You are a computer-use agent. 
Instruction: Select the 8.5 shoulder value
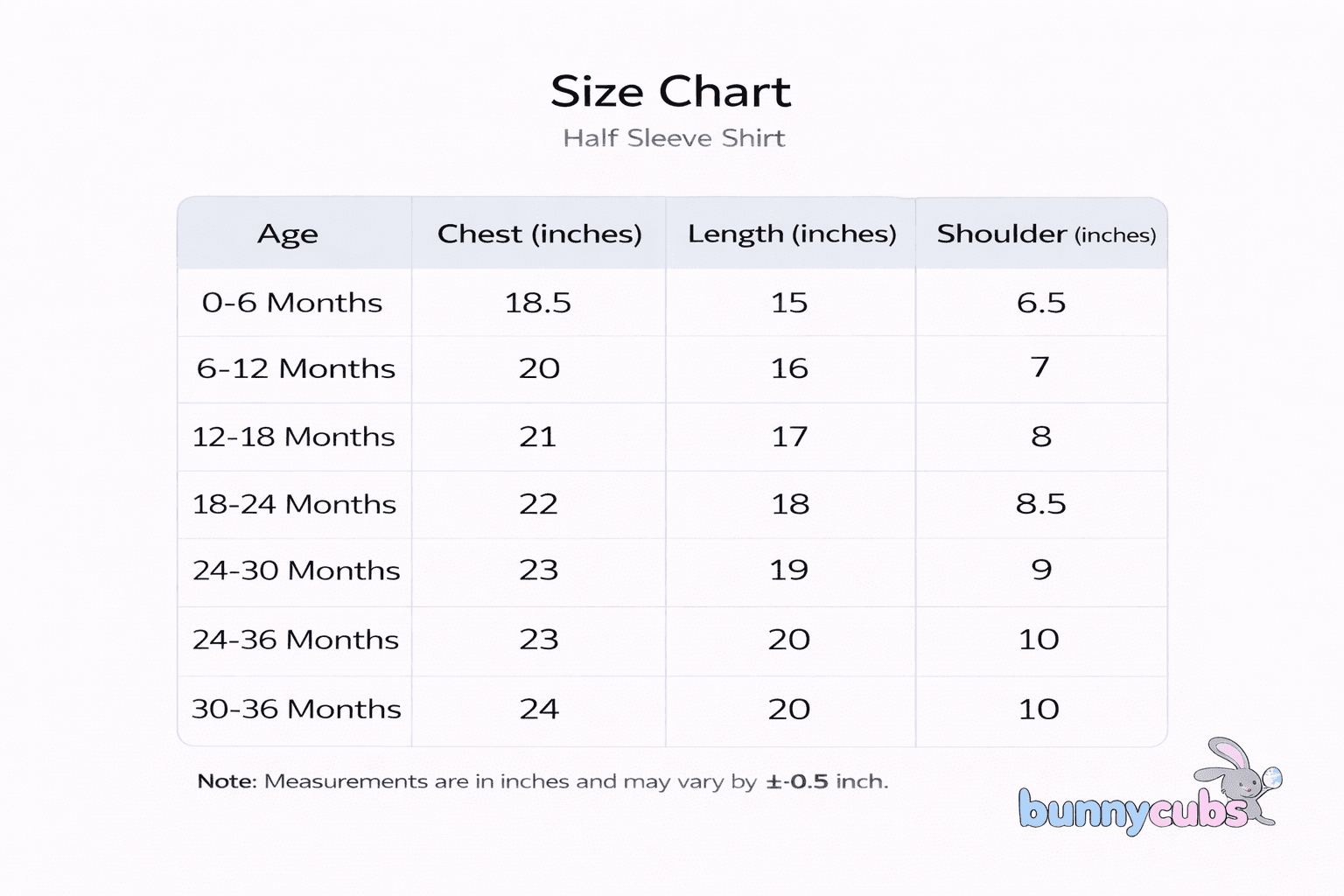(x=1041, y=504)
